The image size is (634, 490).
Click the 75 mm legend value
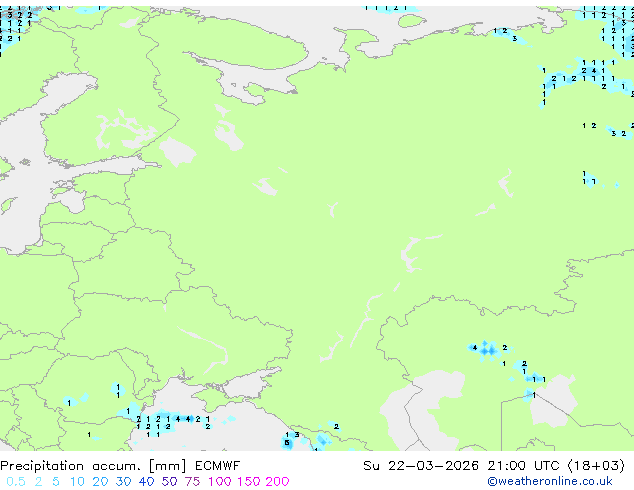[x=192, y=482]
